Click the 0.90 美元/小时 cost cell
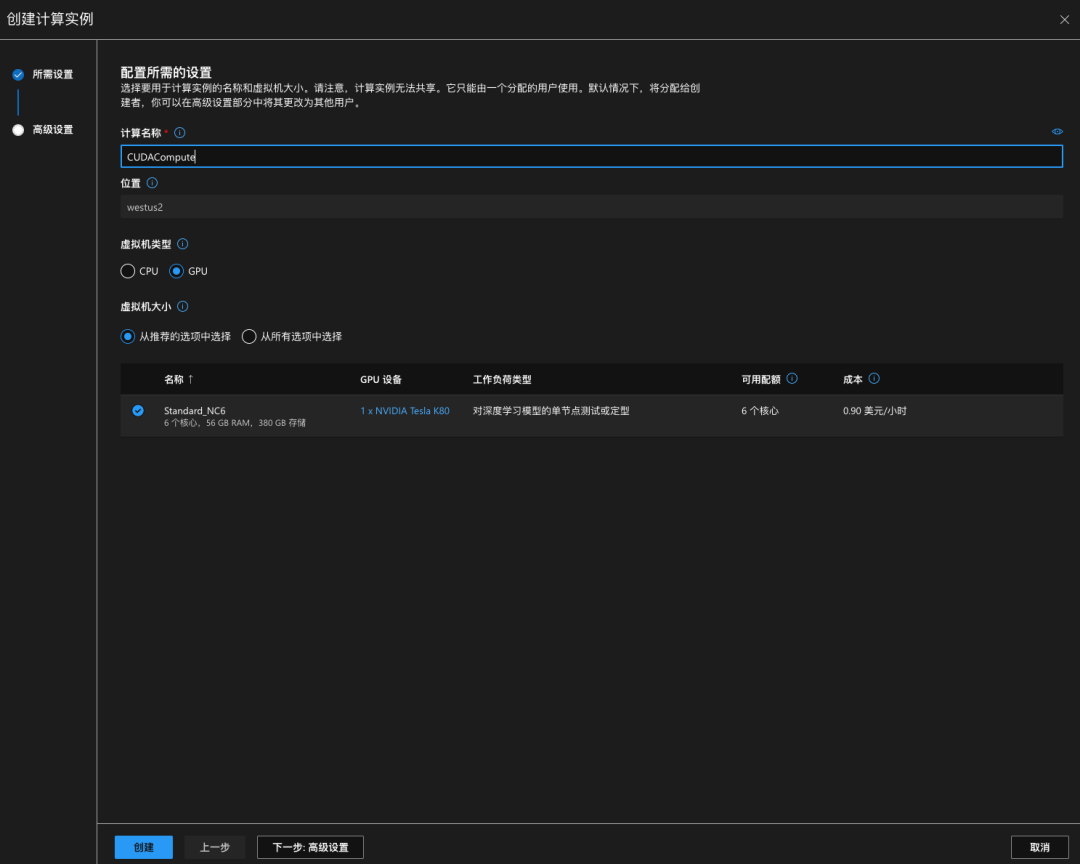The width and height of the screenshot is (1080, 864). [x=875, y=411]
